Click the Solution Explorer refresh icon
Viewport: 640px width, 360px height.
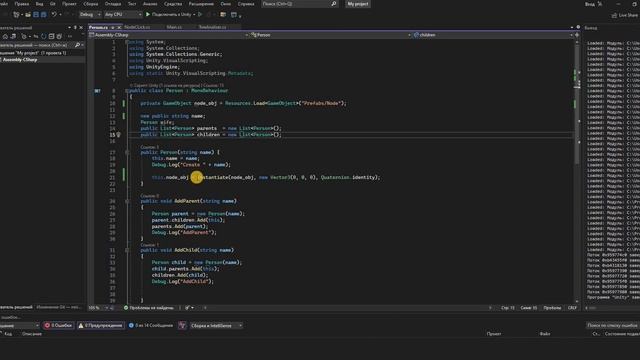[x=44, y=37]
